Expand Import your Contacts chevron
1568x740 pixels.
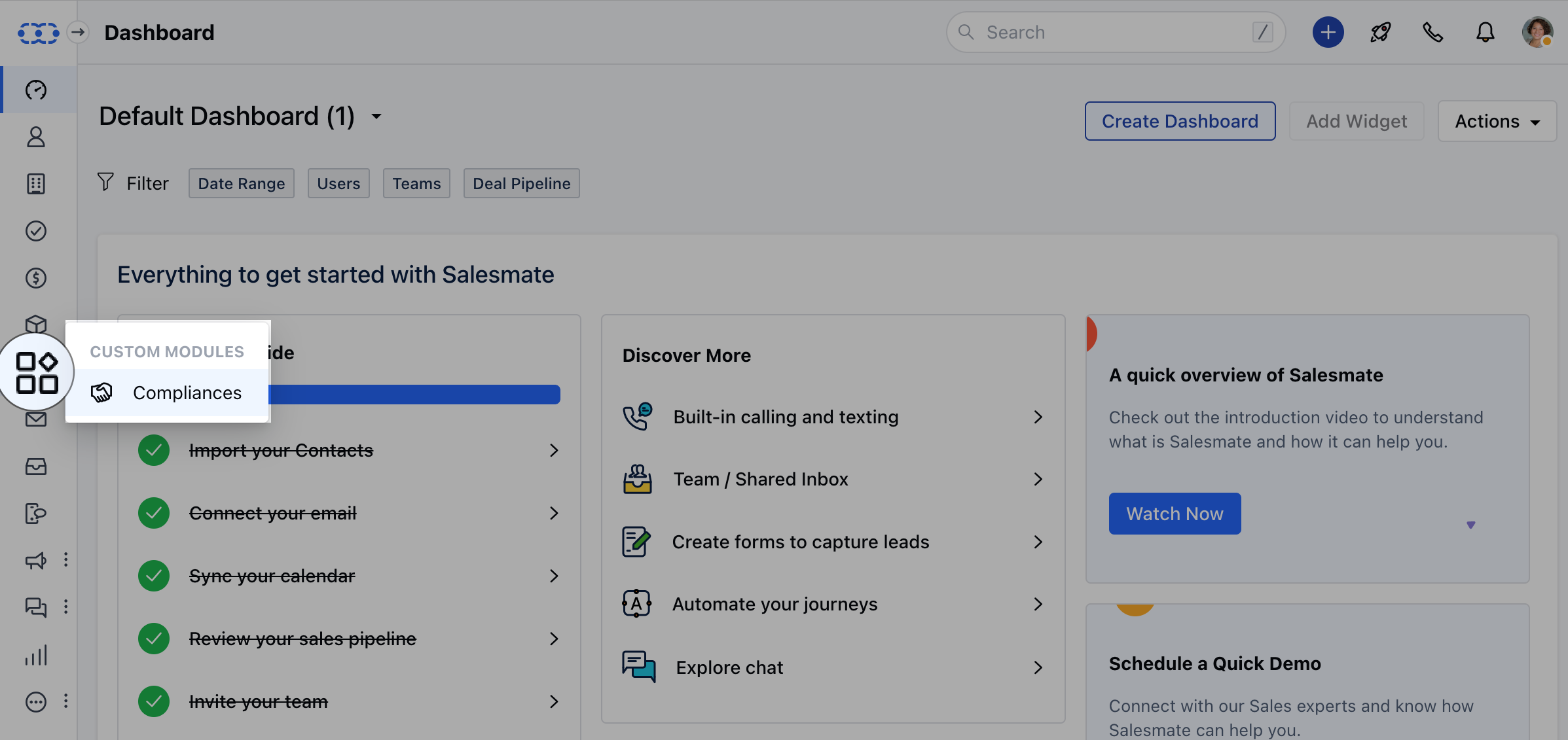click(x=554, y=450)
